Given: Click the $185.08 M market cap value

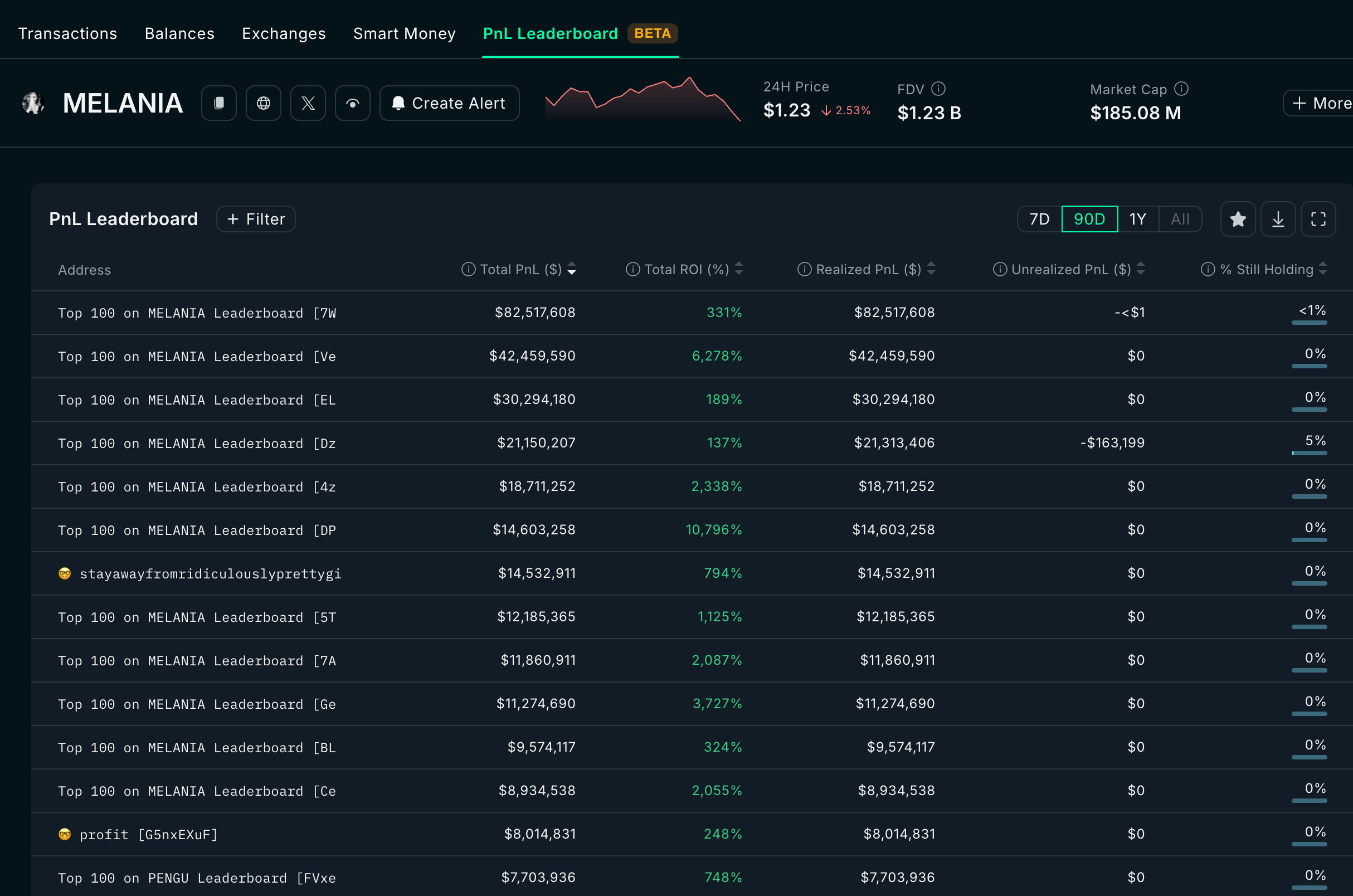Looking at the screenshot, I should tap(1135, 113).
